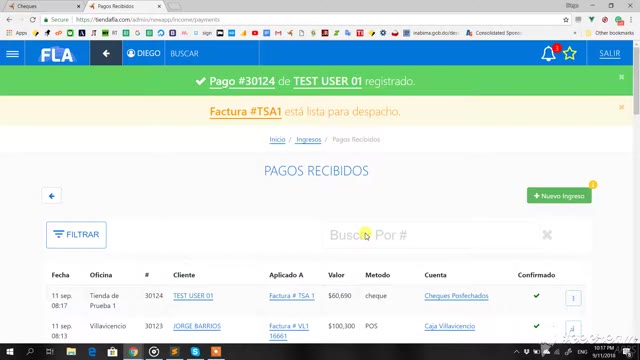Open the Other bookmarks folder
640x360 pixels.
pos(610,33)
